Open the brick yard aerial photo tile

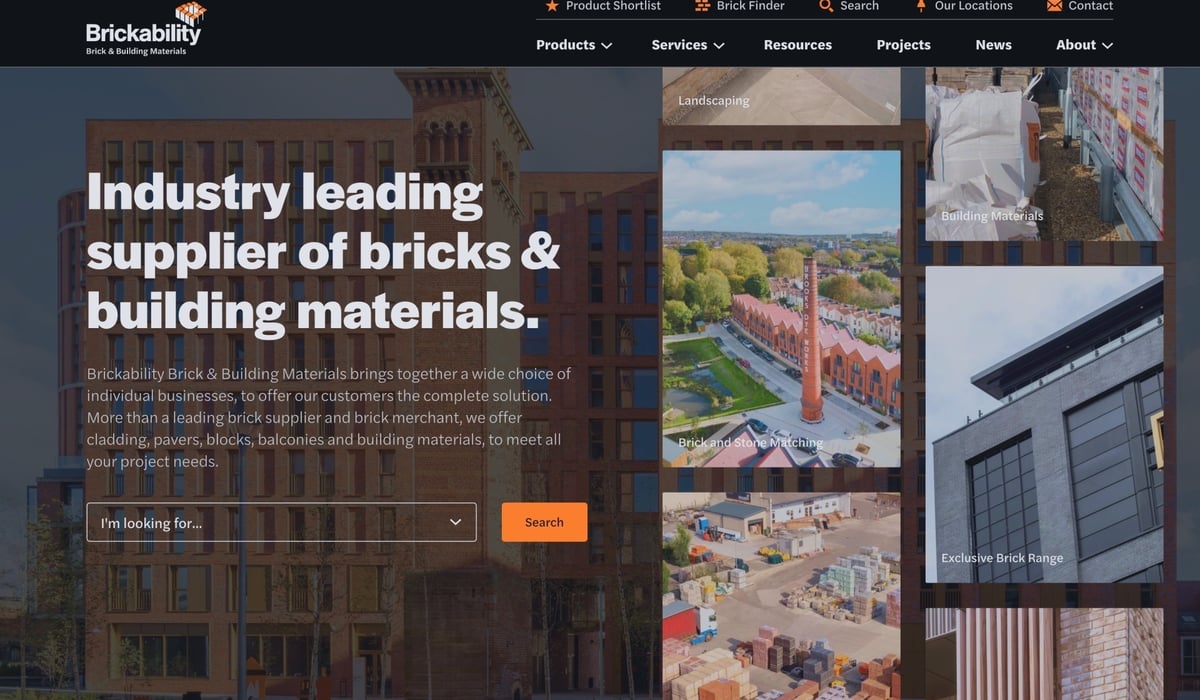[x=781, y=596]
